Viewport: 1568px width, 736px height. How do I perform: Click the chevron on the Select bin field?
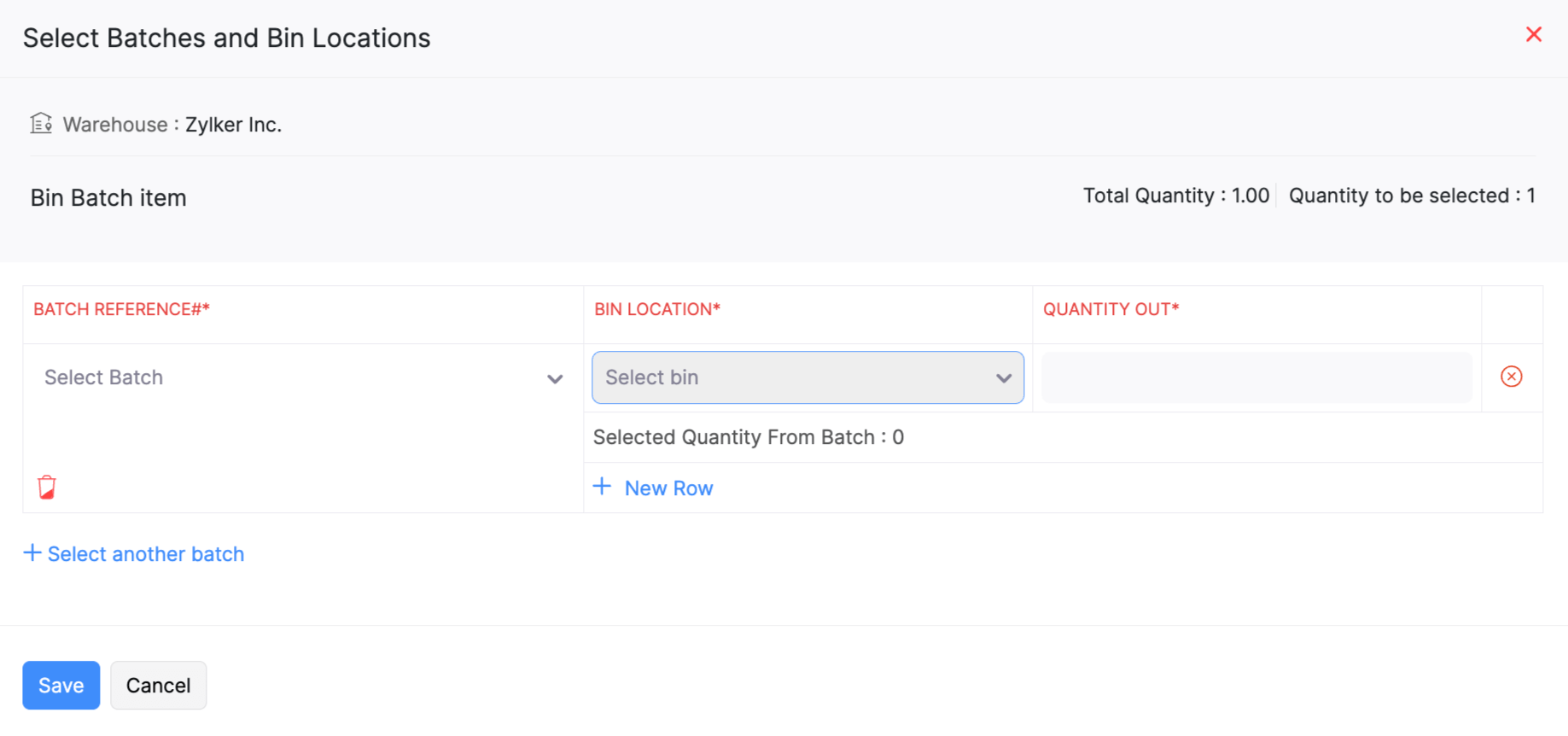point(1003,377)
